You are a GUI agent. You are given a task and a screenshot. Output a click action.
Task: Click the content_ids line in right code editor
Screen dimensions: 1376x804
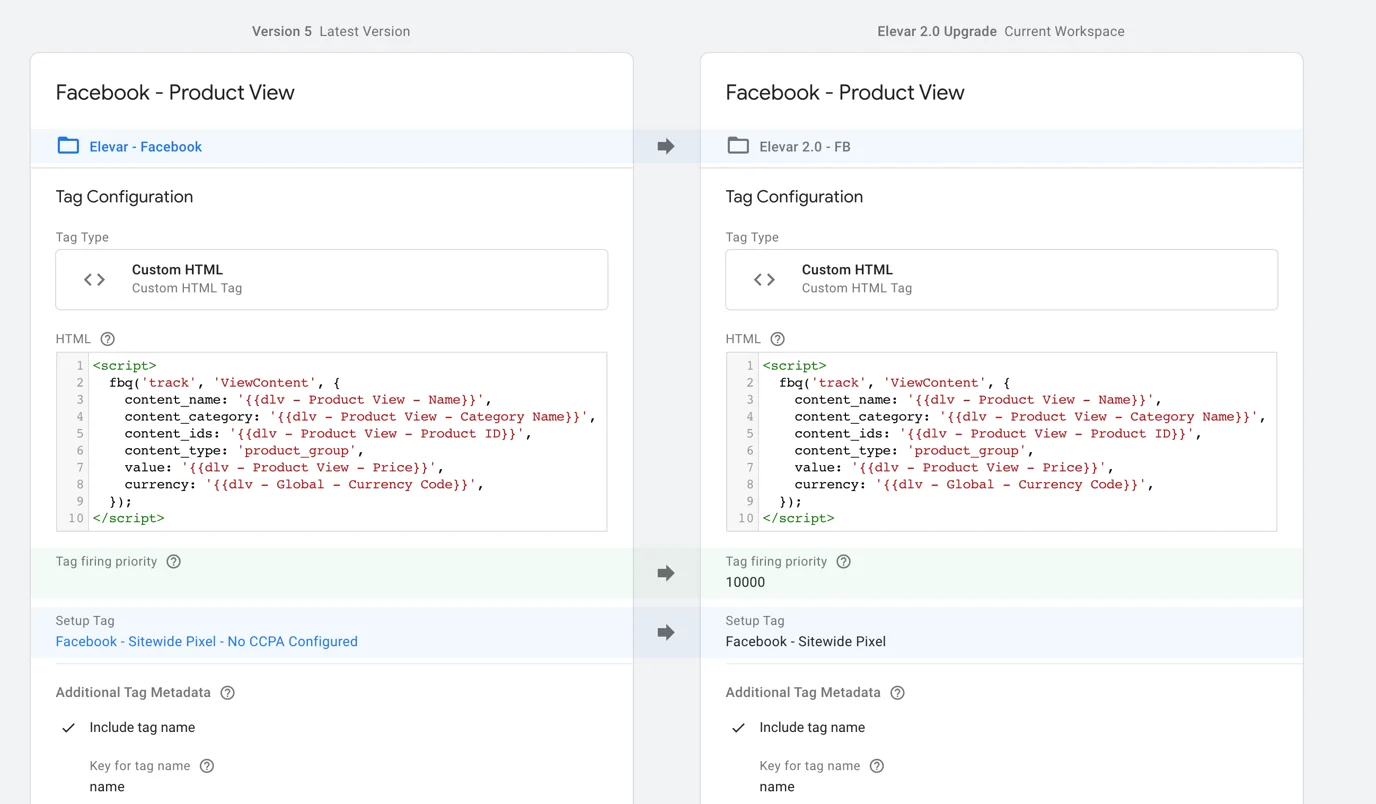click(998, 434)
